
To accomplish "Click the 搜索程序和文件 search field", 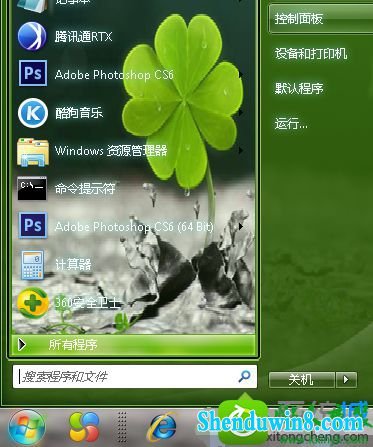I will tap(135, 376).
